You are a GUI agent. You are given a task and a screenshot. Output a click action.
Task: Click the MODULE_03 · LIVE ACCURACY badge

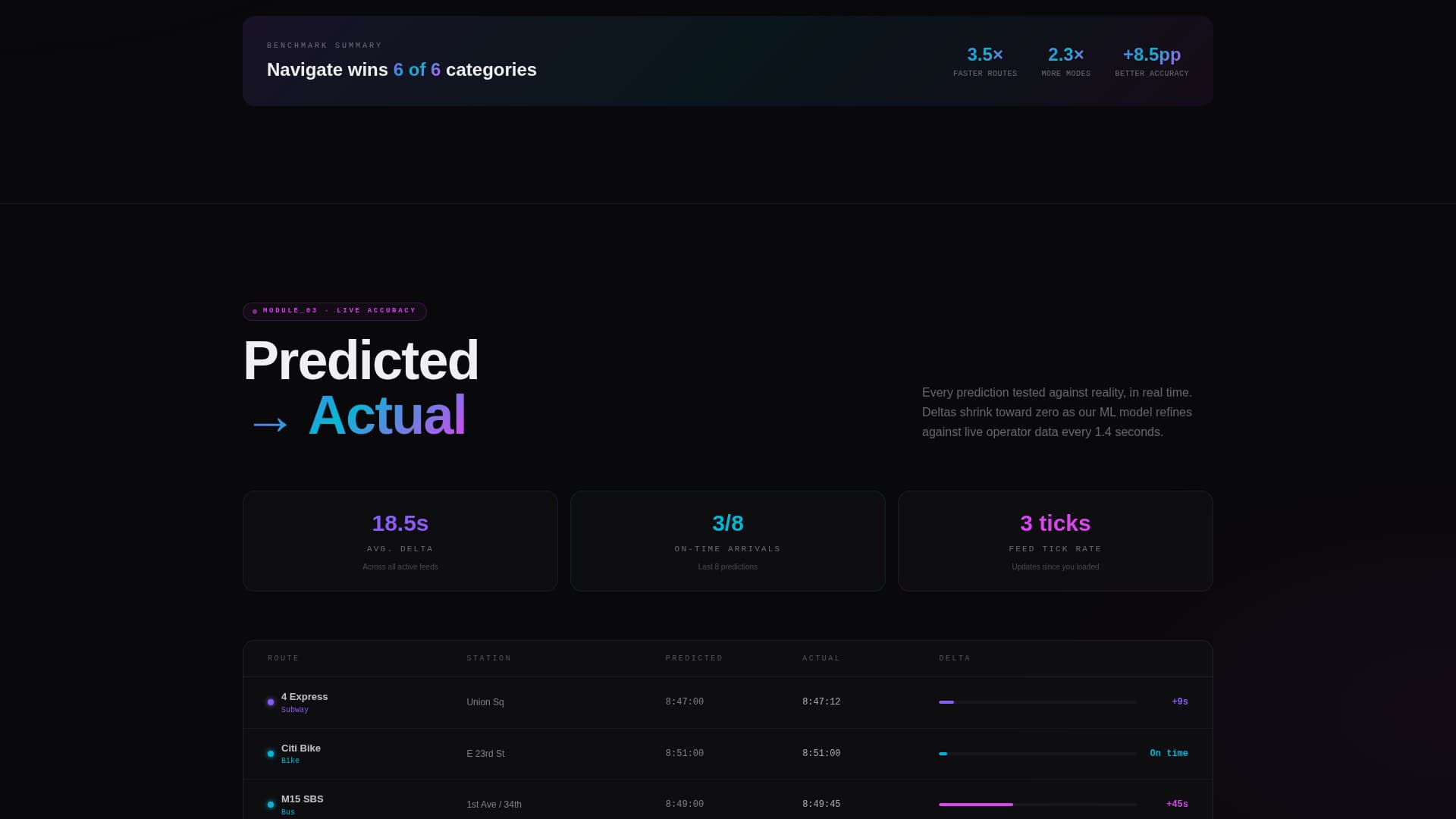coord(334,312)
